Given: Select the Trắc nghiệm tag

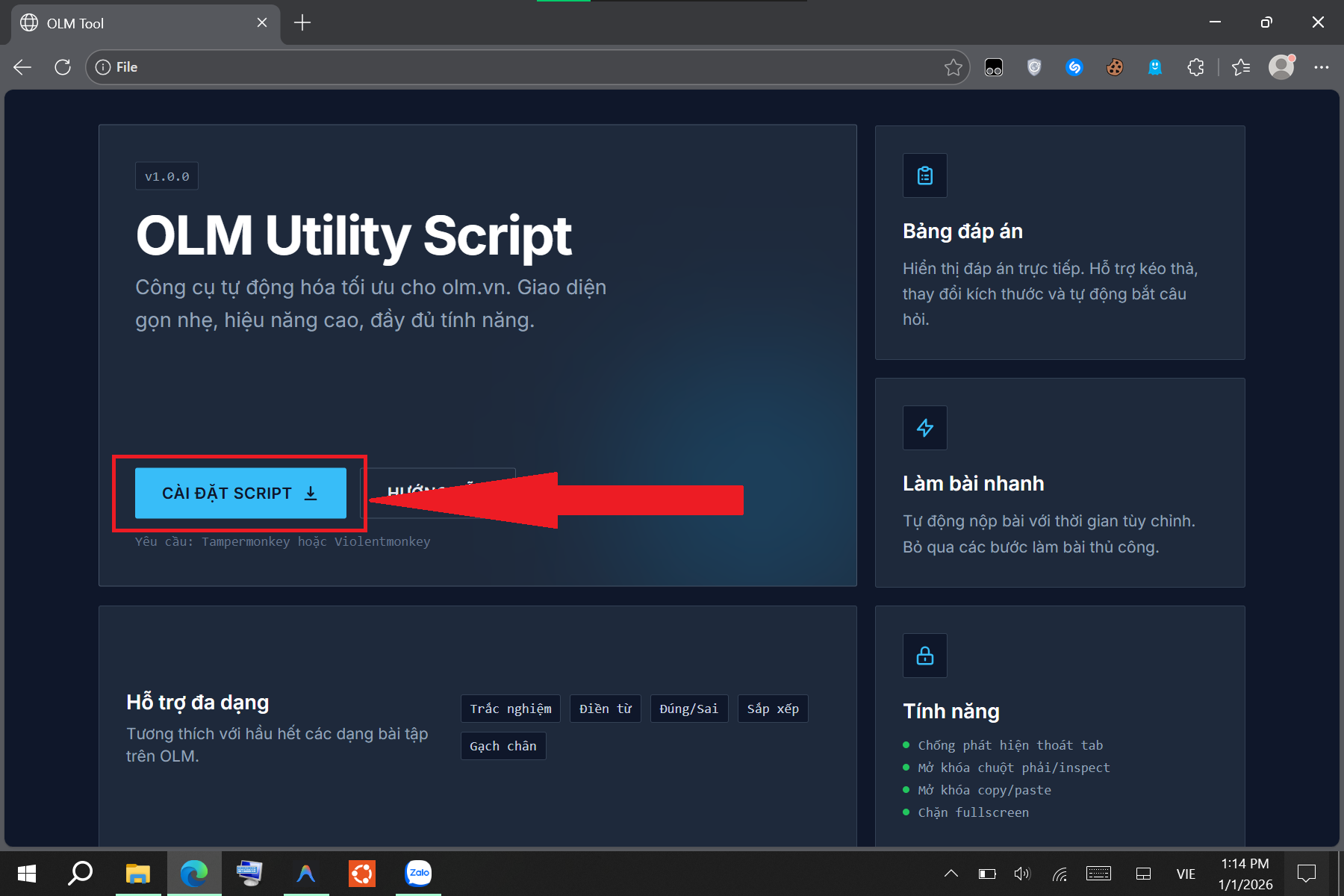Looking at the screenshot, I should pos(510,708).
